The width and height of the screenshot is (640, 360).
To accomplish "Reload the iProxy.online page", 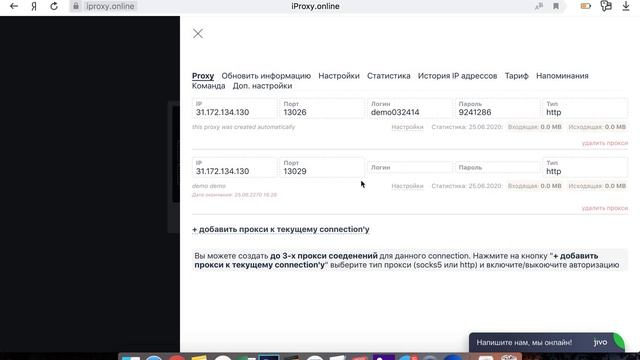I will (x=54, y=6).
